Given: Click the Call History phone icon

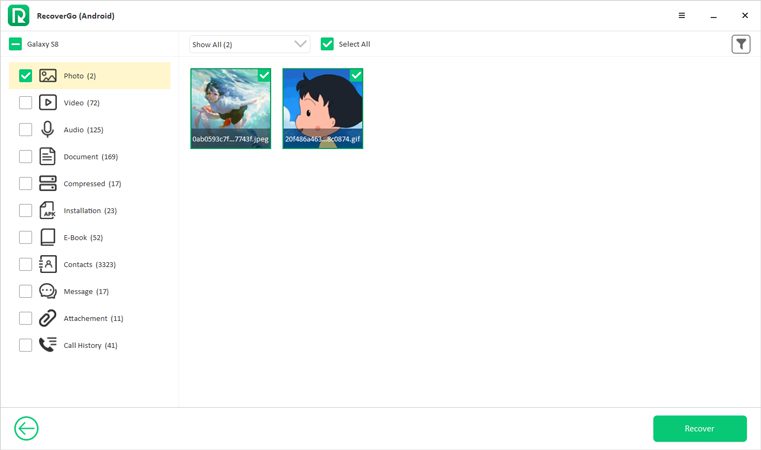Looking at the screenshot, I should click(x=48, y=345).
